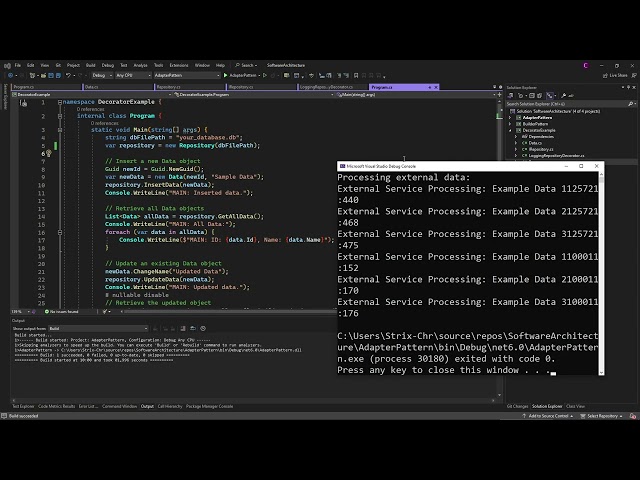Click the bookmark toolbar icon

pyautogui.click(x=356, y=76)
